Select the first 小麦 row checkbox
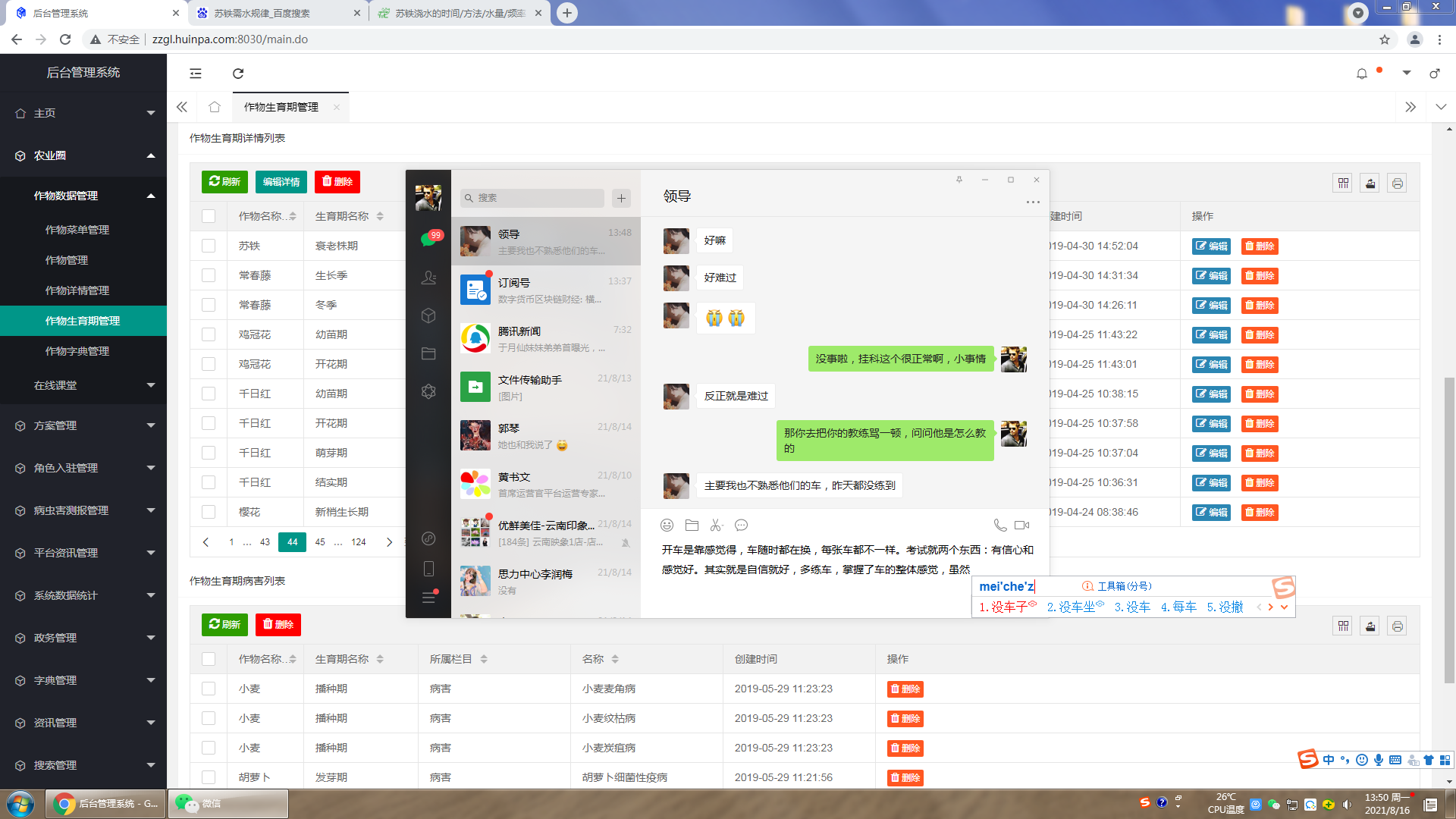 [209, 689]
